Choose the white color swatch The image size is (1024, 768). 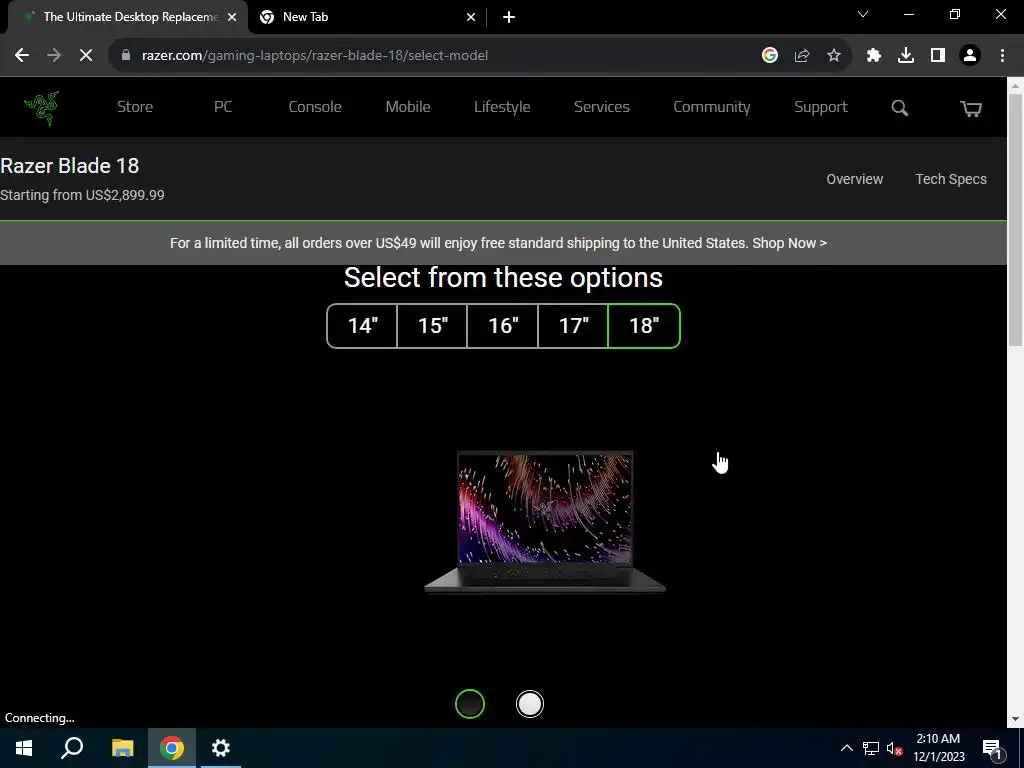[530, 704]
